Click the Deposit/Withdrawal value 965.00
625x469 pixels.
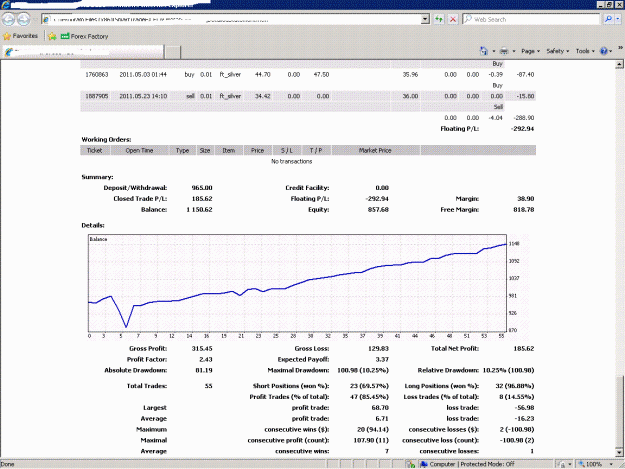coord(202,188)
